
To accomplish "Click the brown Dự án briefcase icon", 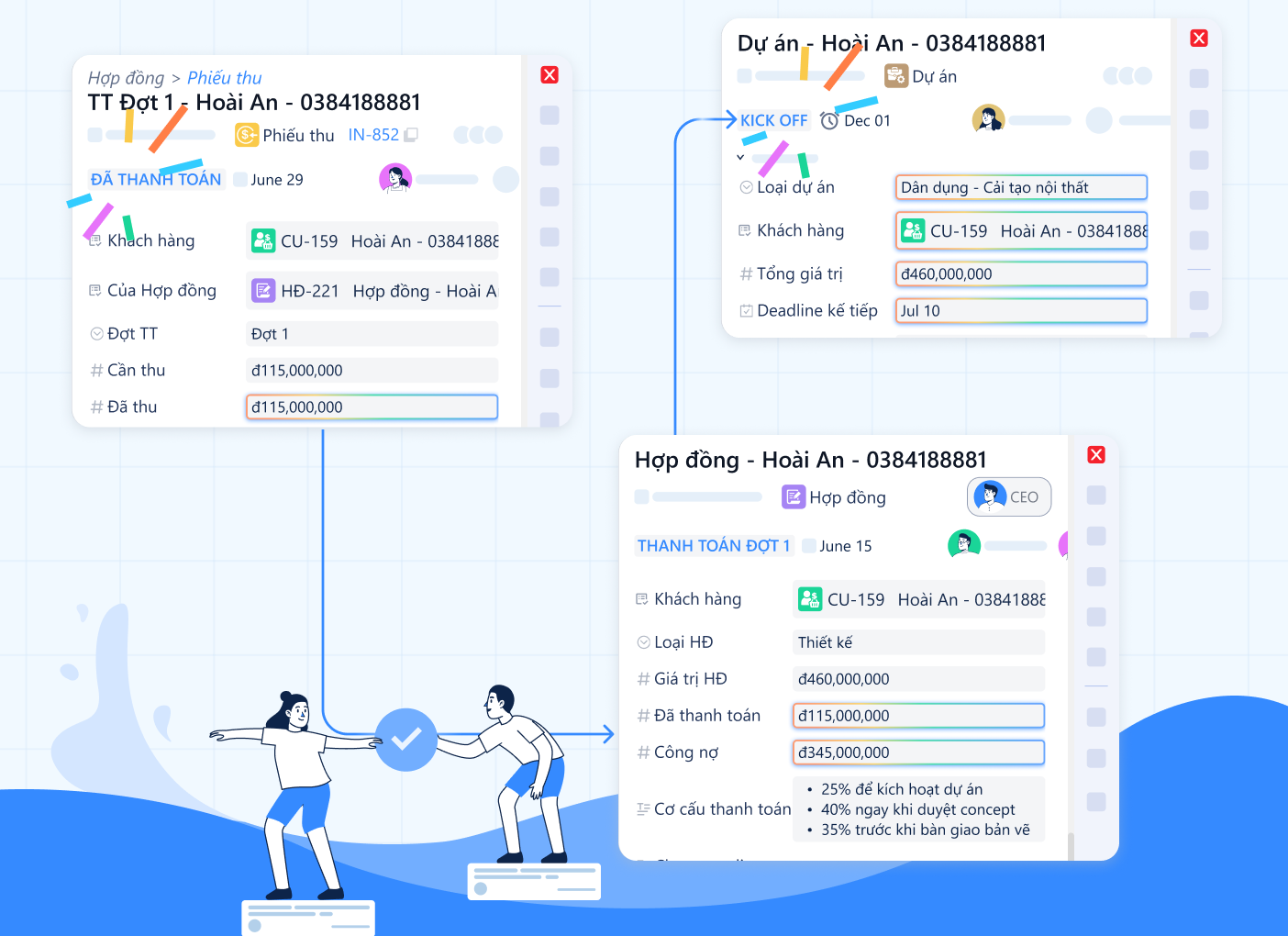I will (x=895, y=76).
